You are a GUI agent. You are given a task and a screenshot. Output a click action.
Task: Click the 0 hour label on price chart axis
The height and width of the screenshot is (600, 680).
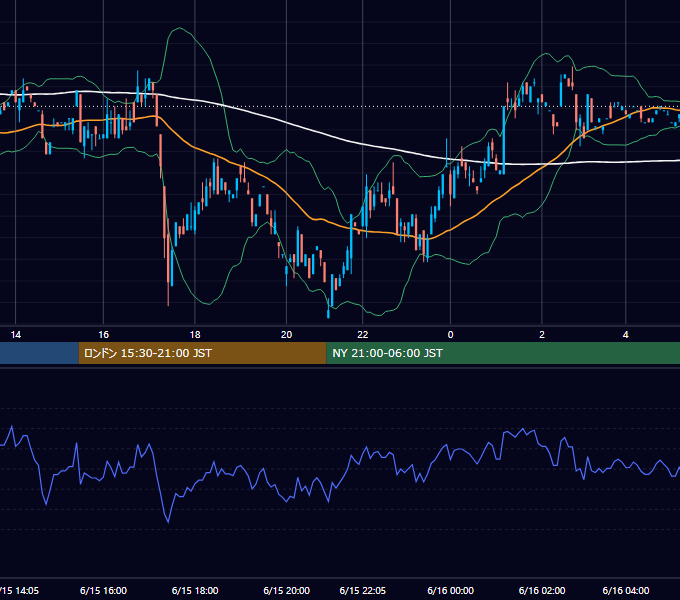pos(450,335)
